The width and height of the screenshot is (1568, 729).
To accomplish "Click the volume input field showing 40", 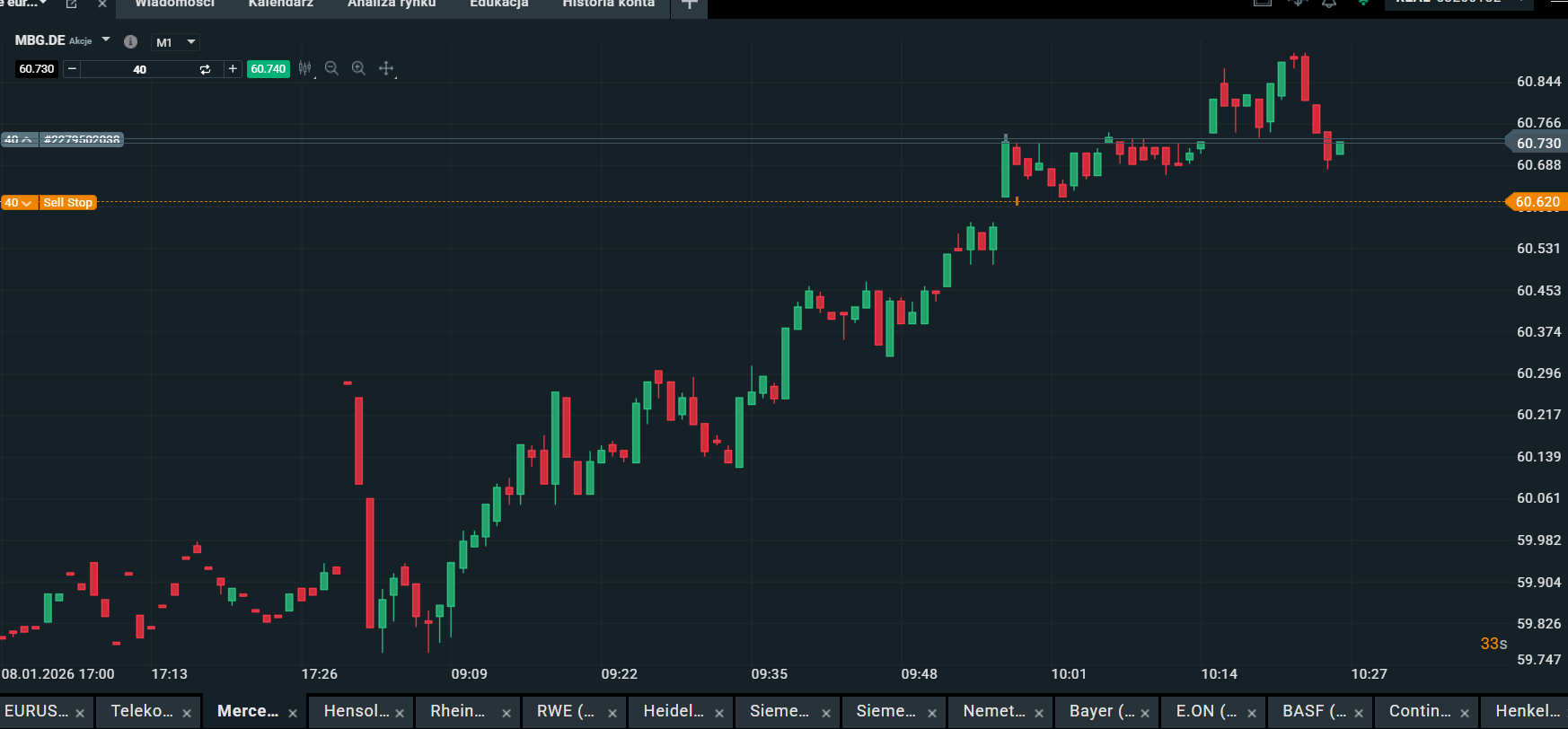I will pos(139,69).
